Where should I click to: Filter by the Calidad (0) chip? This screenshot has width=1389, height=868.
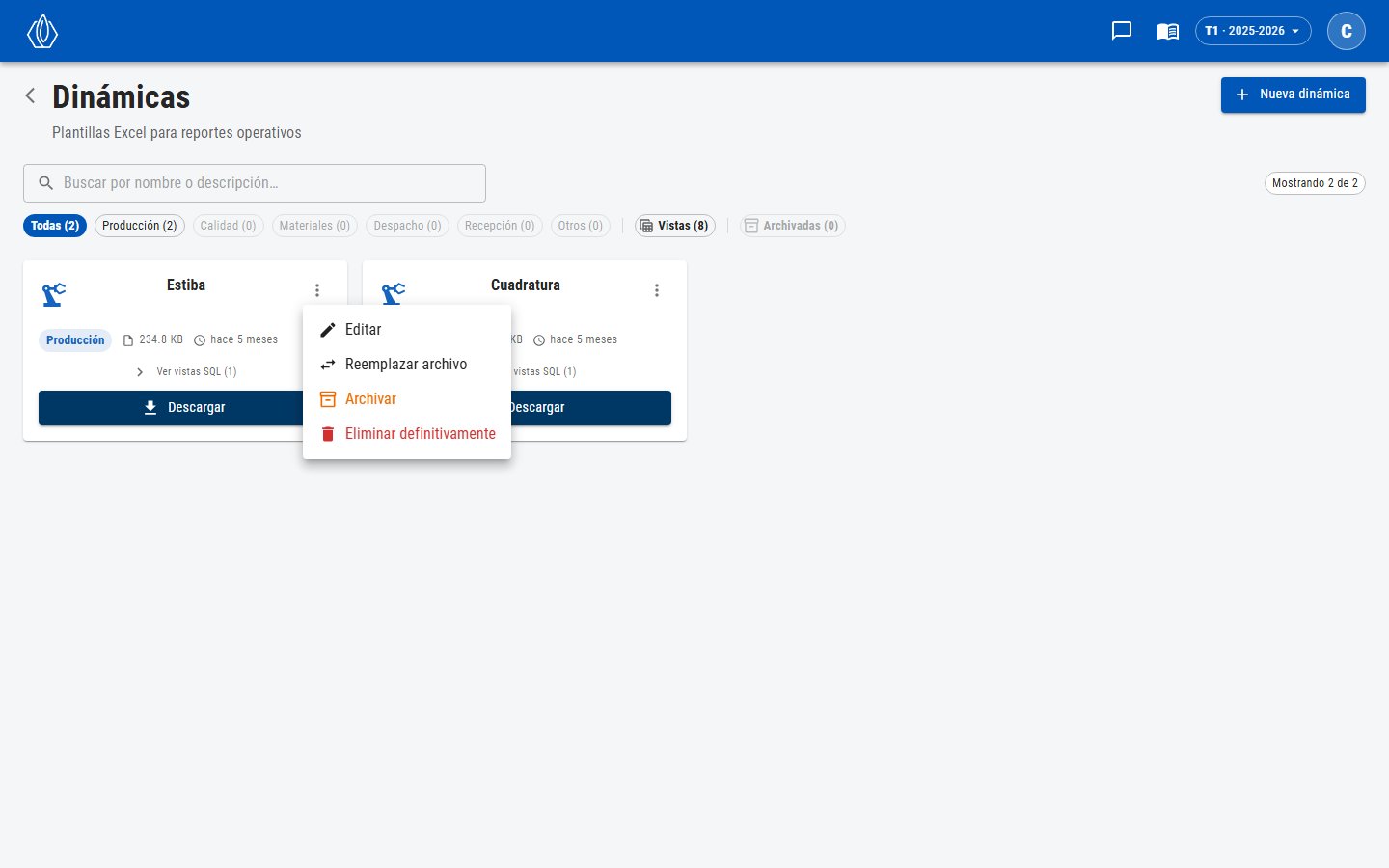coord(229,226)
